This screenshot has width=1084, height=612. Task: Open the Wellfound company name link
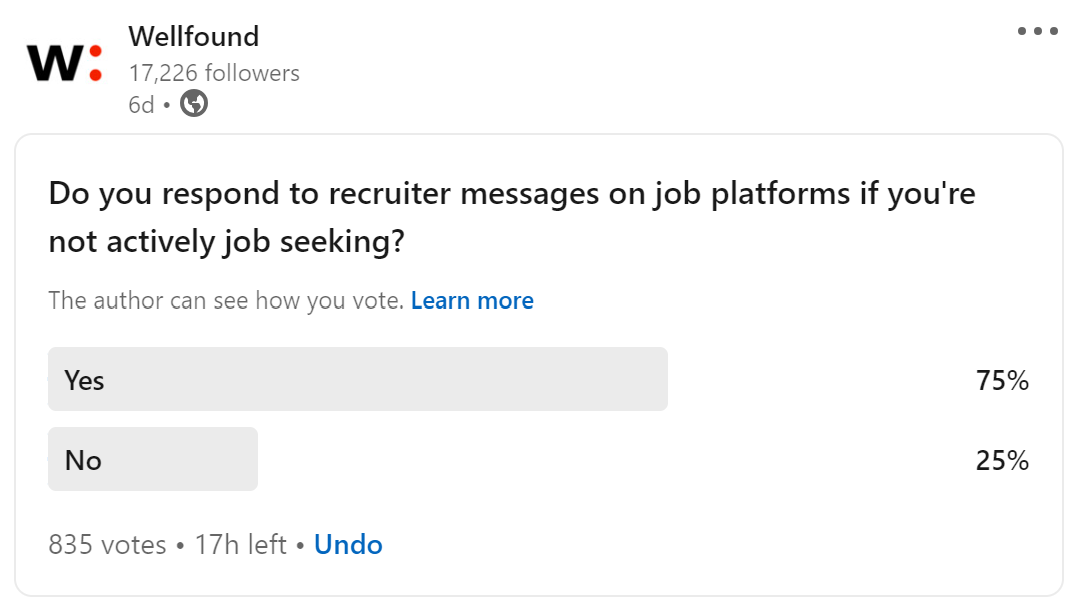point(193,37)
